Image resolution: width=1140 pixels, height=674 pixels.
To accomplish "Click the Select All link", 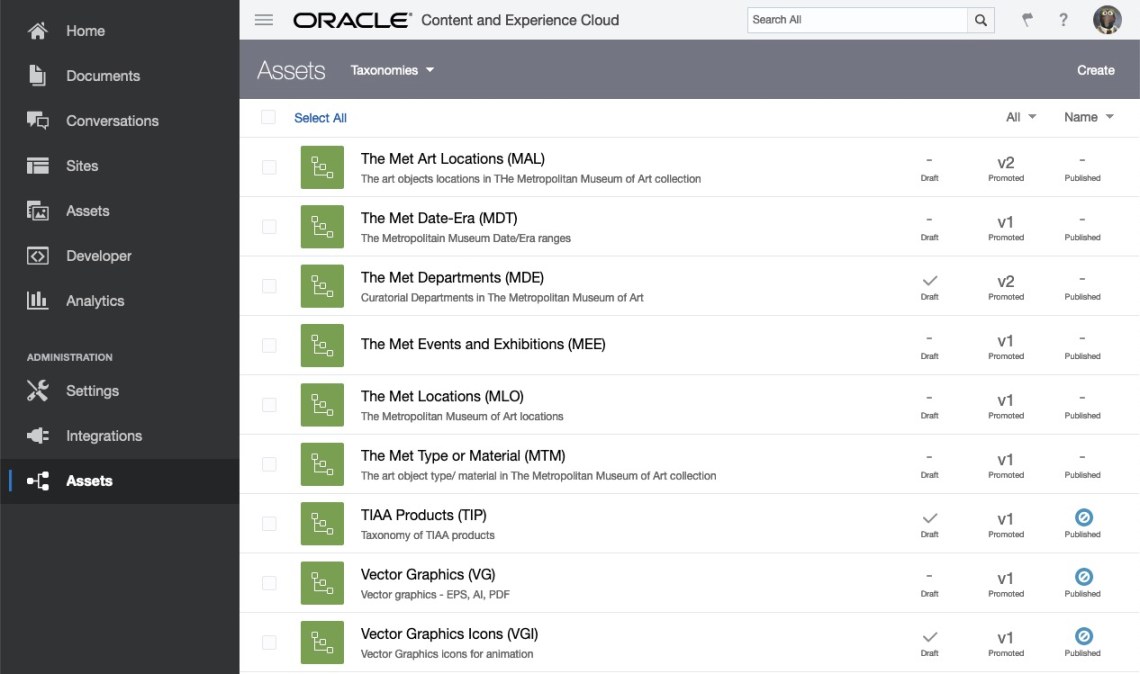I will click(320, 118).
